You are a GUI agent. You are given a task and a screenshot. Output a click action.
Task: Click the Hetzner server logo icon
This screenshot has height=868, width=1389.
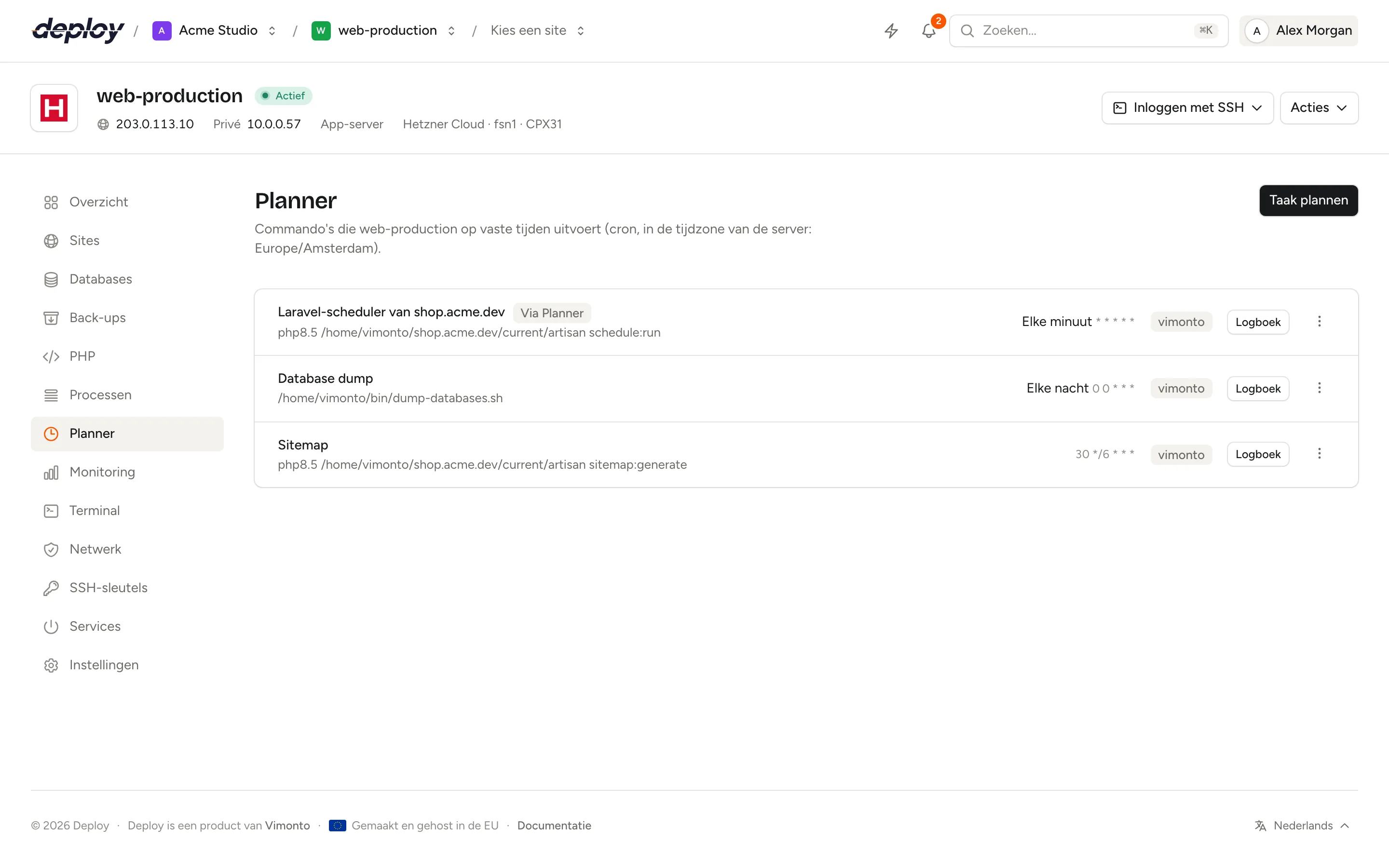point(54,108)
